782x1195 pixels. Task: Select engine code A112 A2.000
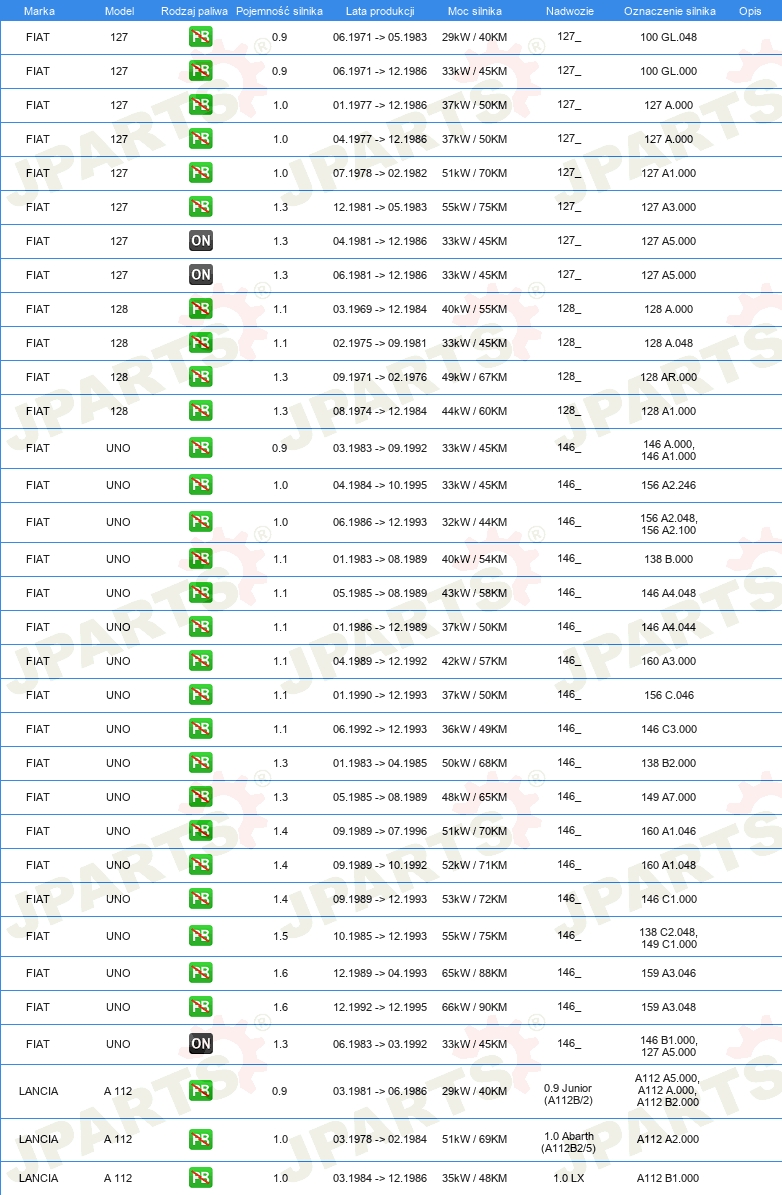pyautogui.click(x=668, y=1139)
